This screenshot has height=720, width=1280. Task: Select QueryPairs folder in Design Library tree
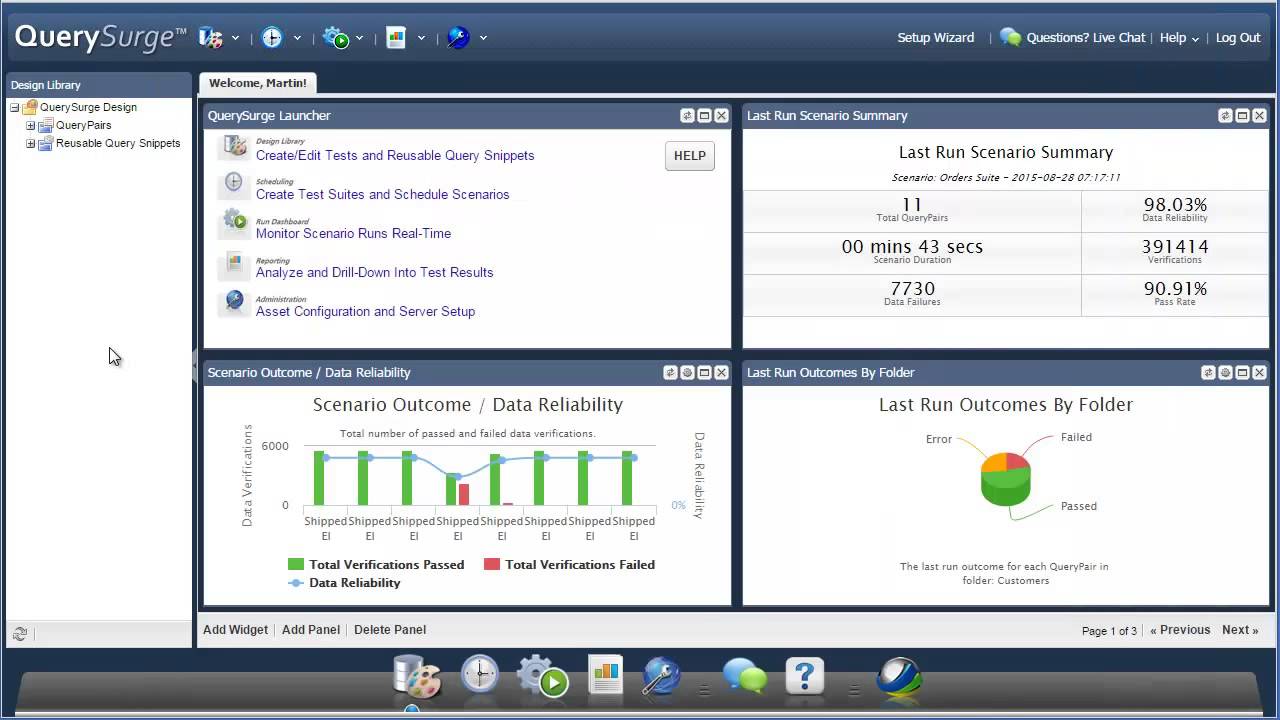tap(84, 125)
